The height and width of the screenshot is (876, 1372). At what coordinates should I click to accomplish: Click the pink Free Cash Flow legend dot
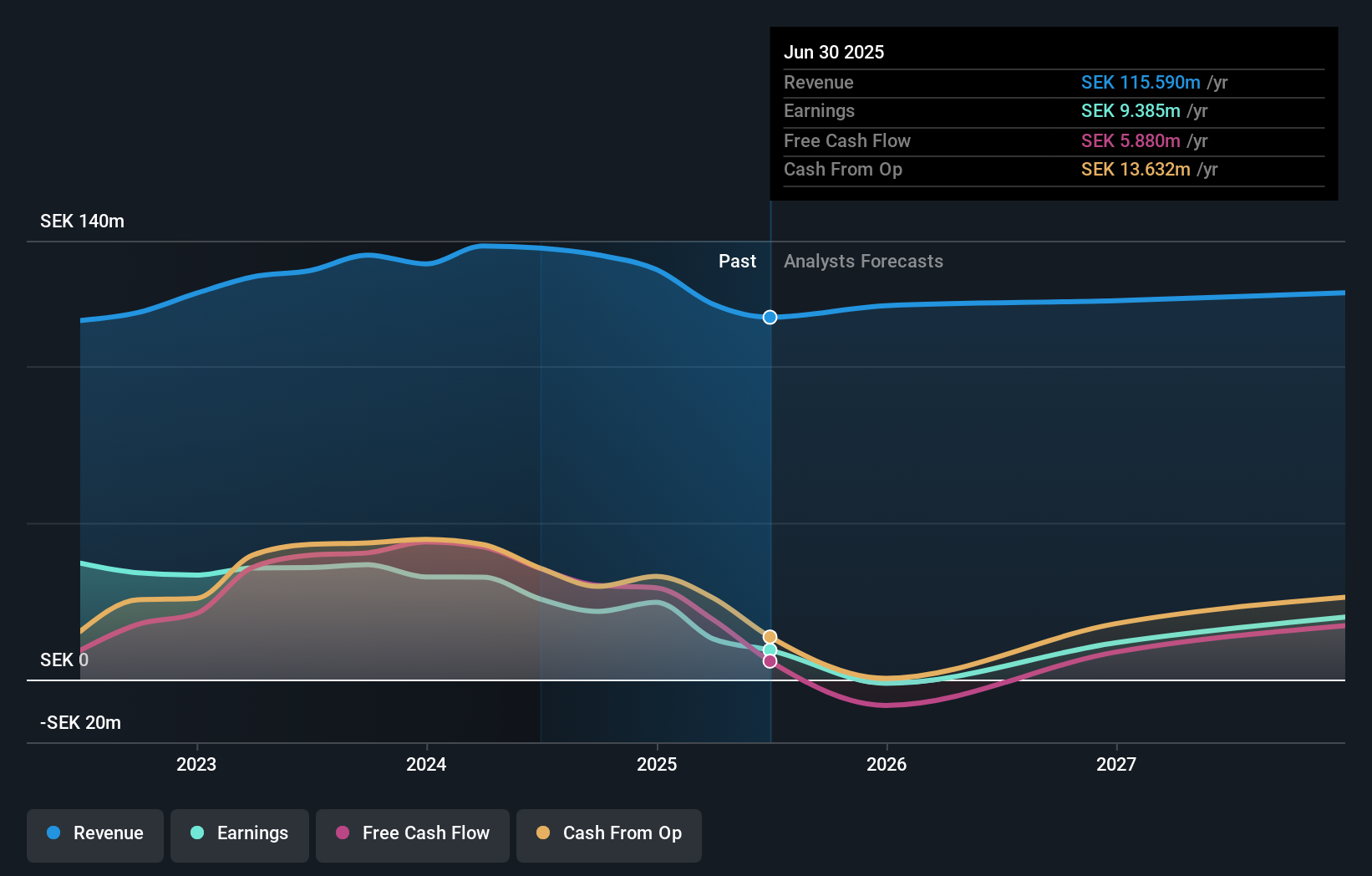(x=343, y=833)
